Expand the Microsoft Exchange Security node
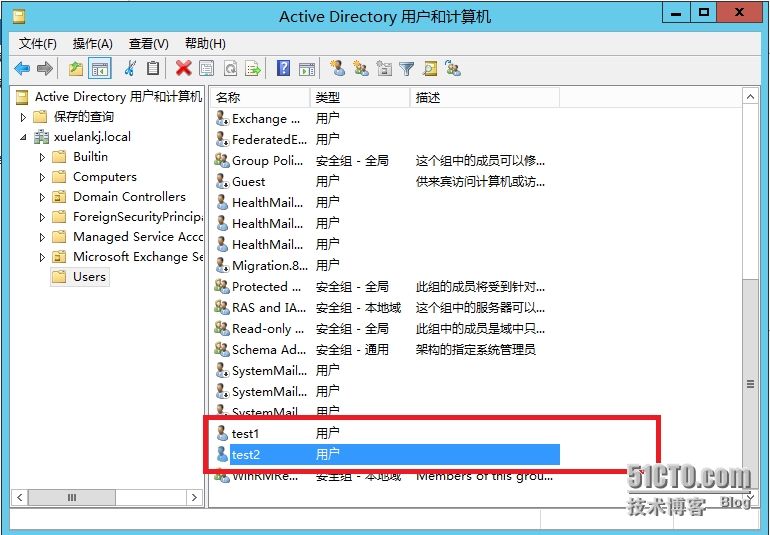Image resolution: width=770 pixels, height=535 pixels. coord(42,257)
